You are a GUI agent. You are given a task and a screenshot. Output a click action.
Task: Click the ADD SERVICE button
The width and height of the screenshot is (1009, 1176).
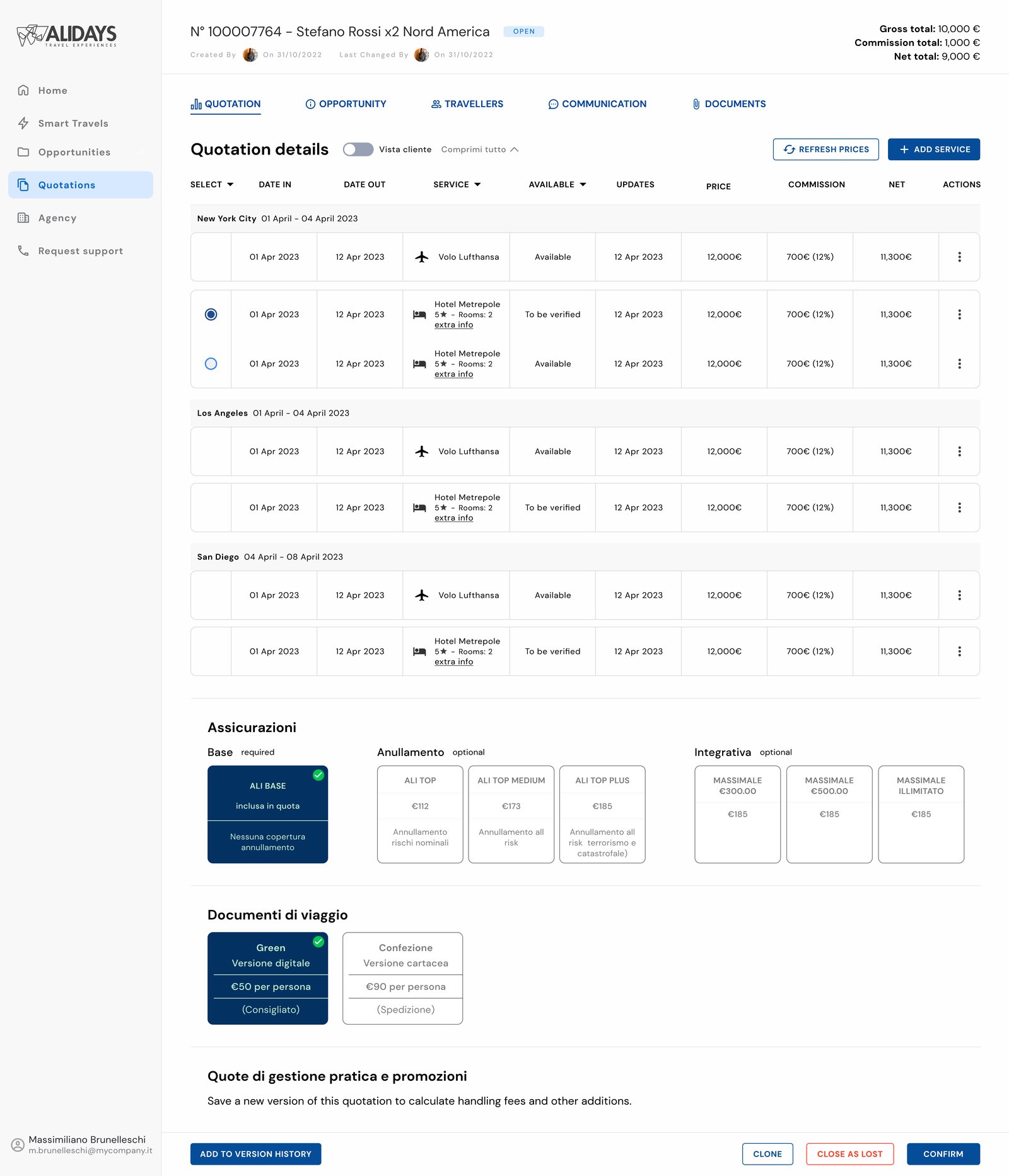[x=934, y=149]
